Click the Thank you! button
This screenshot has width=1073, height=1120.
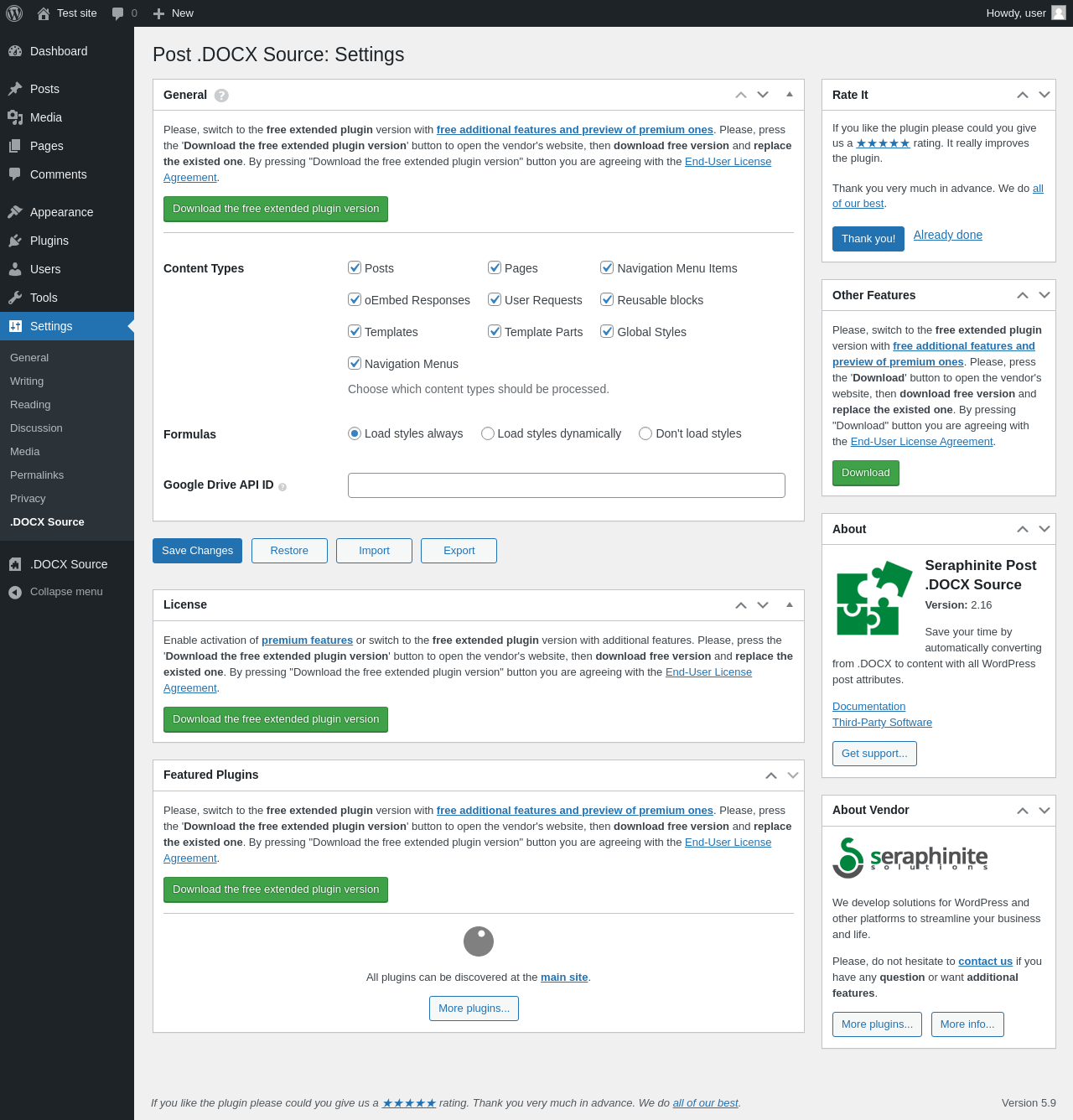[868, 239]
